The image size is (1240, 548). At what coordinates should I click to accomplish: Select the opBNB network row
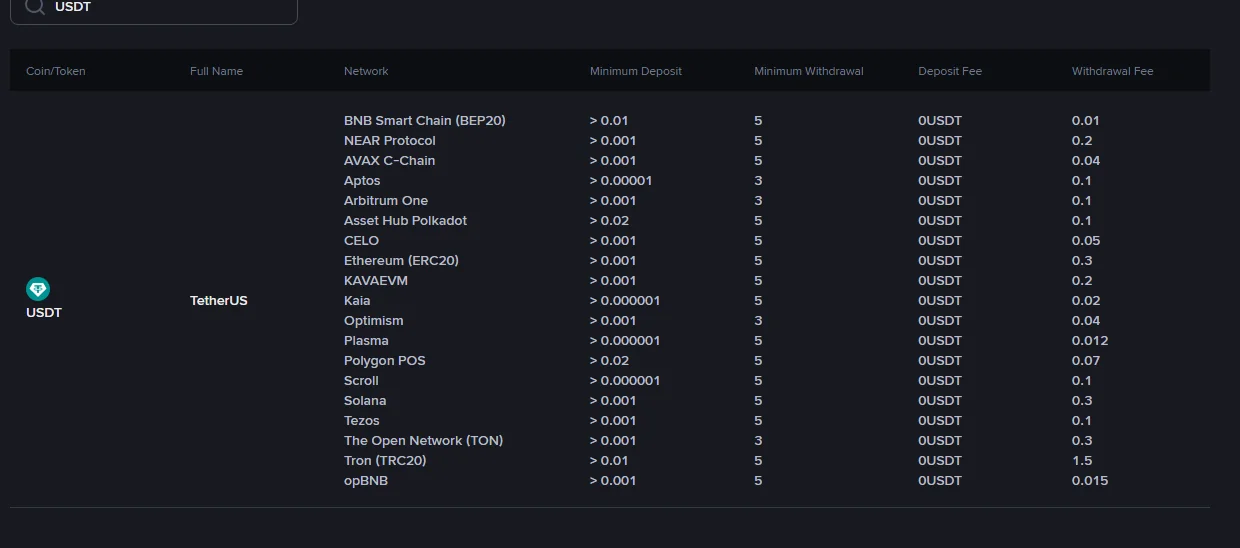point(366,480)
